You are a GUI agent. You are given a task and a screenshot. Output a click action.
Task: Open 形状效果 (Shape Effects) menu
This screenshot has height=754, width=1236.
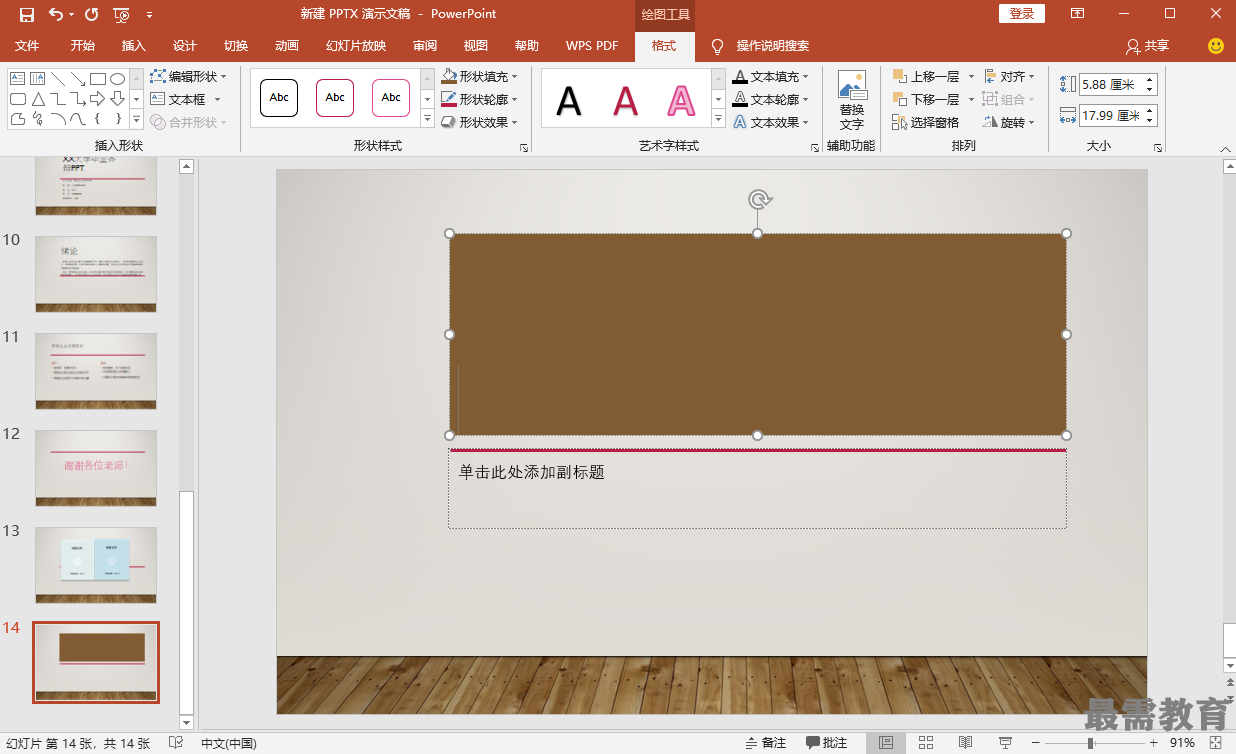coord(480,122)
